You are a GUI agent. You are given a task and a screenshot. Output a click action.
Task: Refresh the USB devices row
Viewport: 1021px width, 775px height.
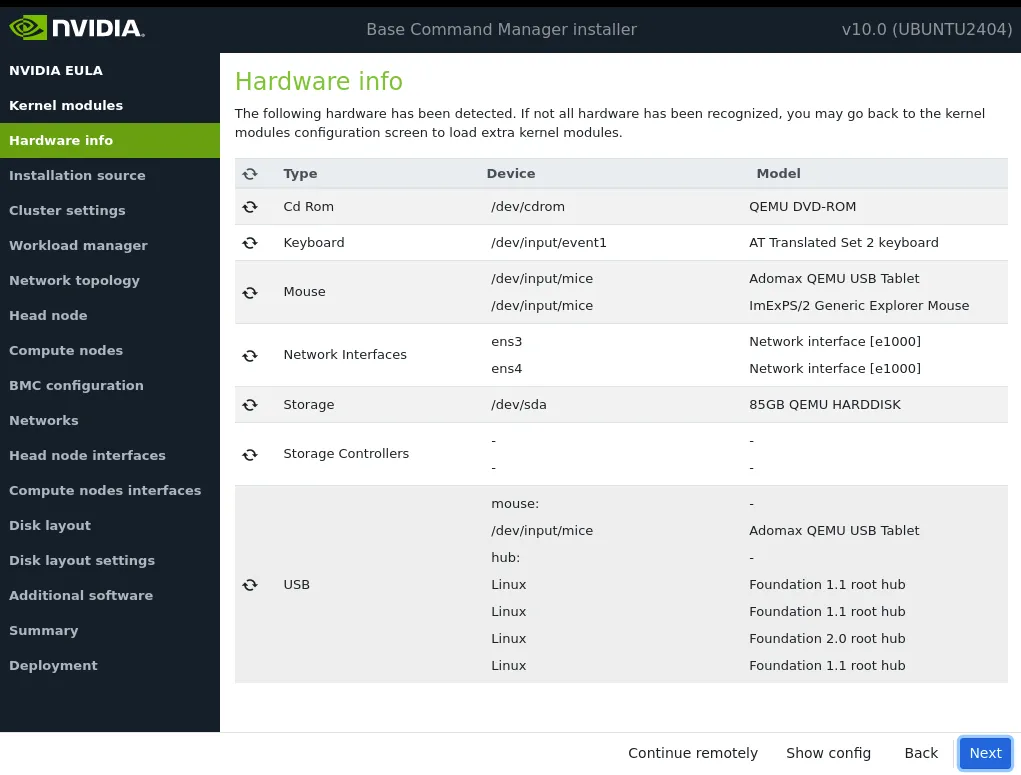[250, 585]
